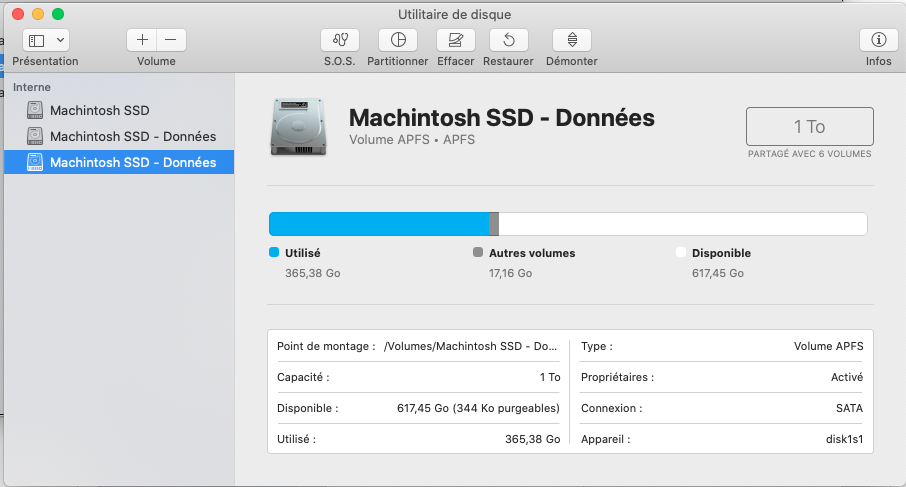The image size is (906, 487).
Task: Open the Présentation view dropdown
Action: [x=46, y=40]
